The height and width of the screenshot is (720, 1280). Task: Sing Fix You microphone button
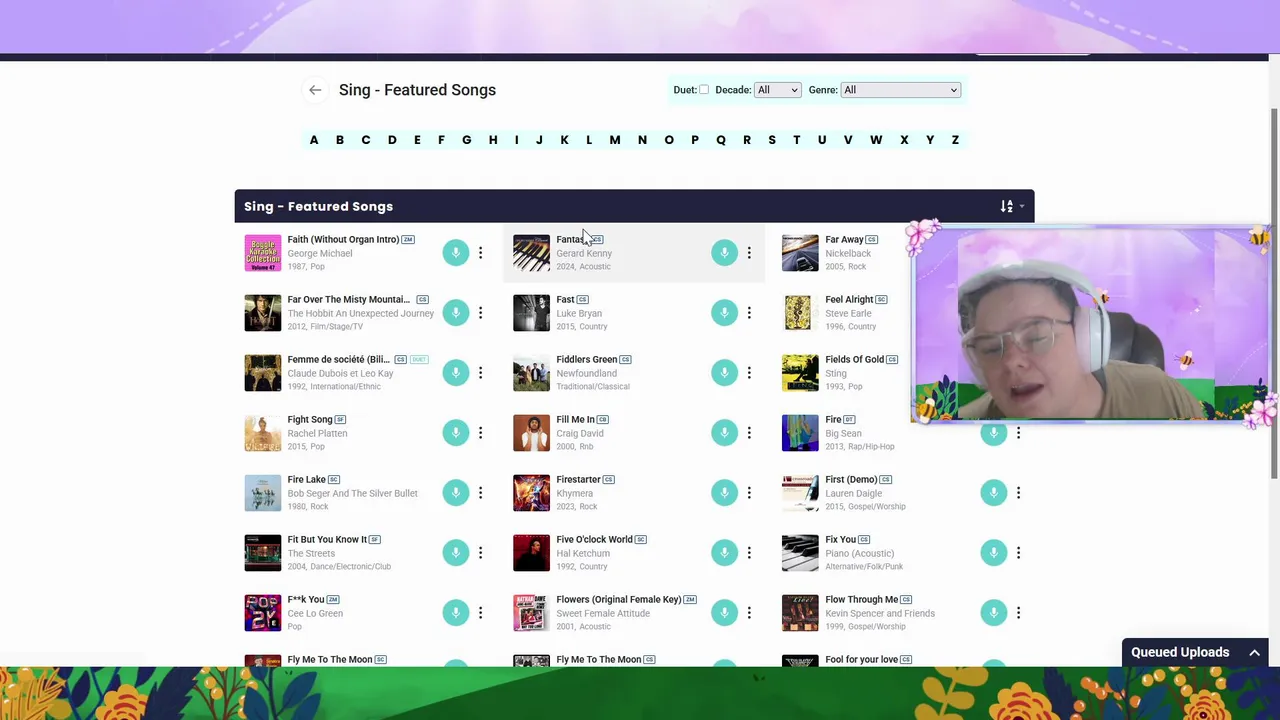[993, 553]
